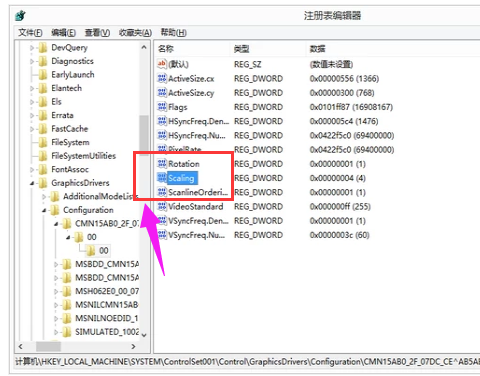Click the data 0x00000300 (768)
The width and height of the screenshot is (480, 376).
tap(342, 93)
